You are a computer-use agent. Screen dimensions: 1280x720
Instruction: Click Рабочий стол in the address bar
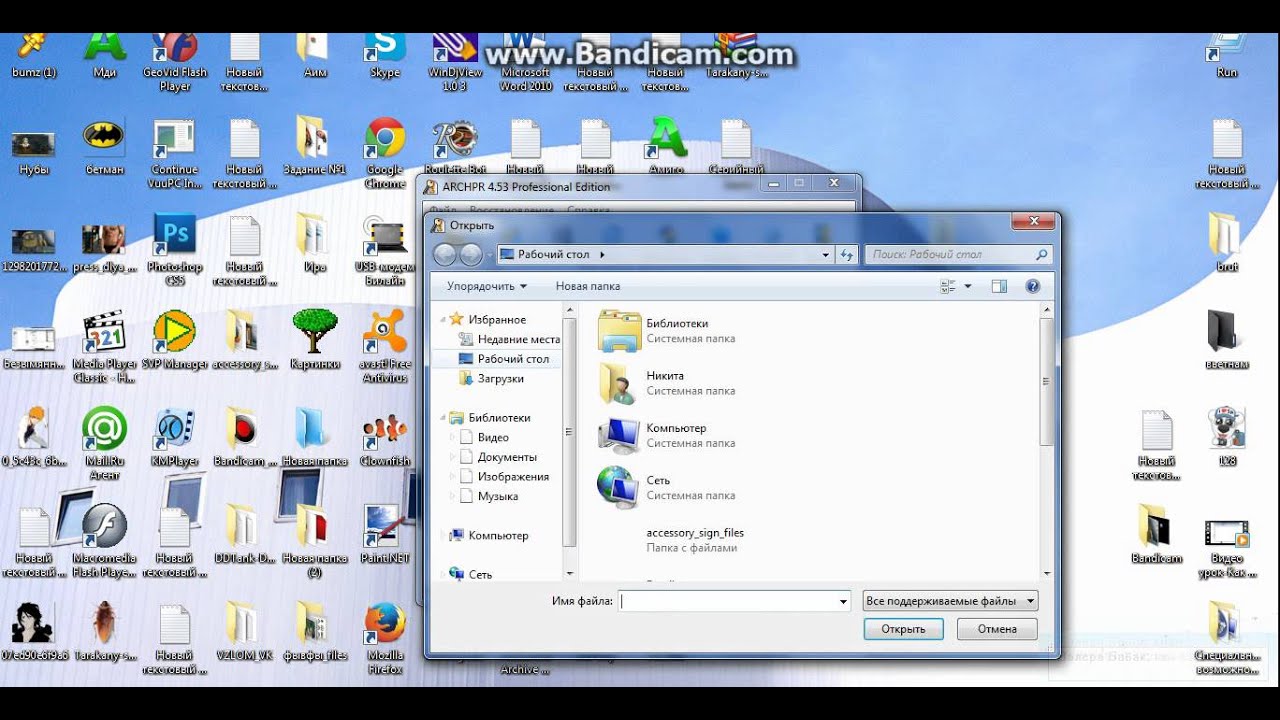(553, 255)
